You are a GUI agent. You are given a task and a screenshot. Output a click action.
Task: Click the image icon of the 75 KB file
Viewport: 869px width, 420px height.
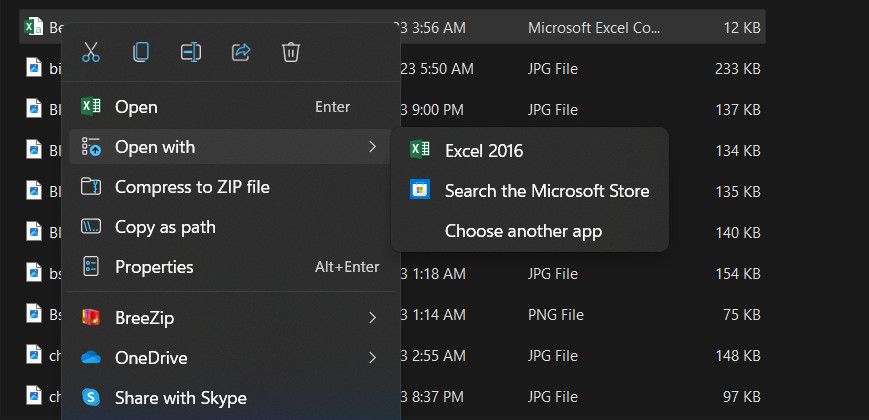point(34,313)
